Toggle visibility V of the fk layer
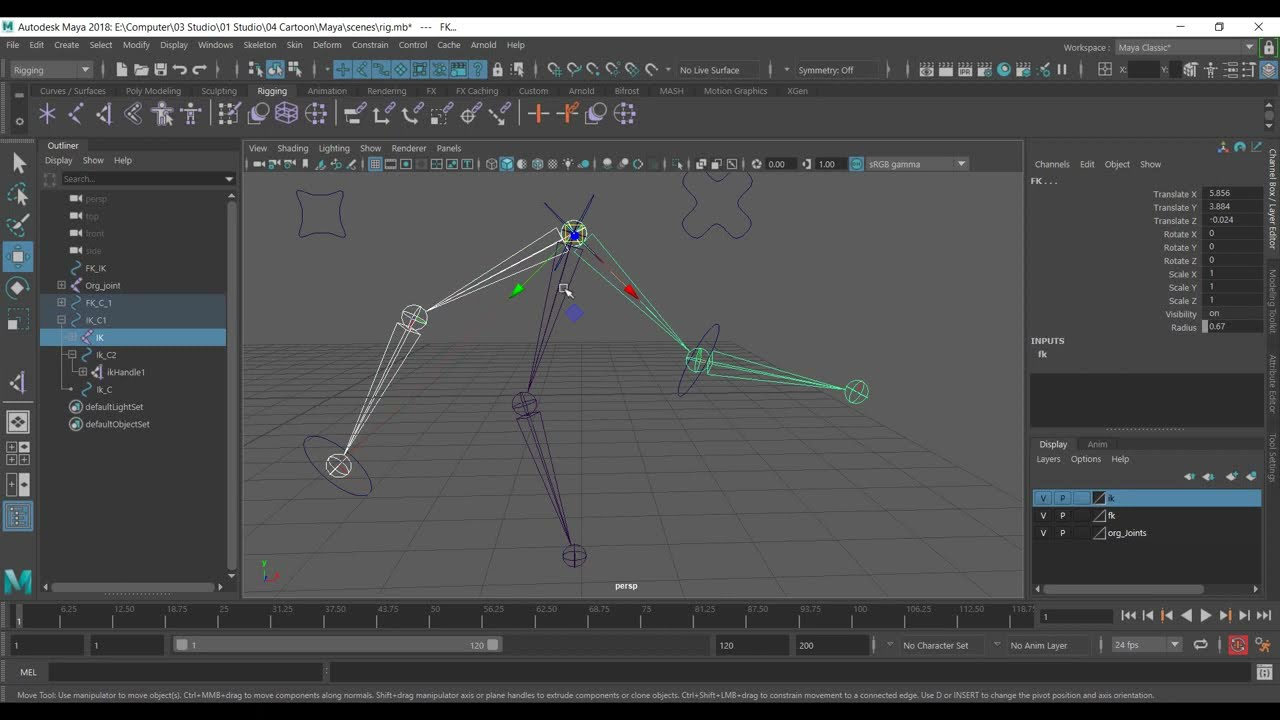This screenshot has height=720, width=1280. (1043, 516)
